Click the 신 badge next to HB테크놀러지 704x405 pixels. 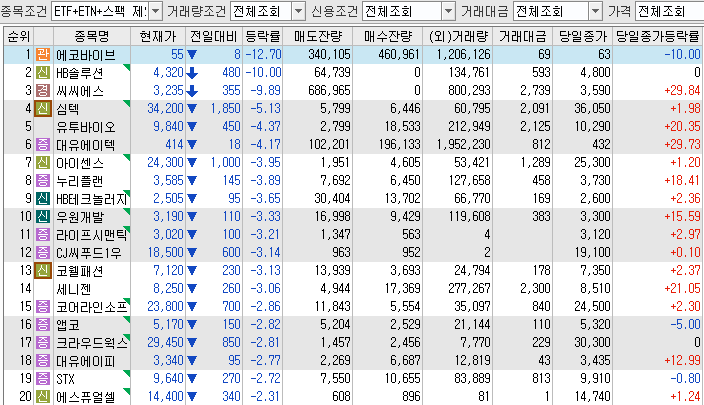click(43, 198)
